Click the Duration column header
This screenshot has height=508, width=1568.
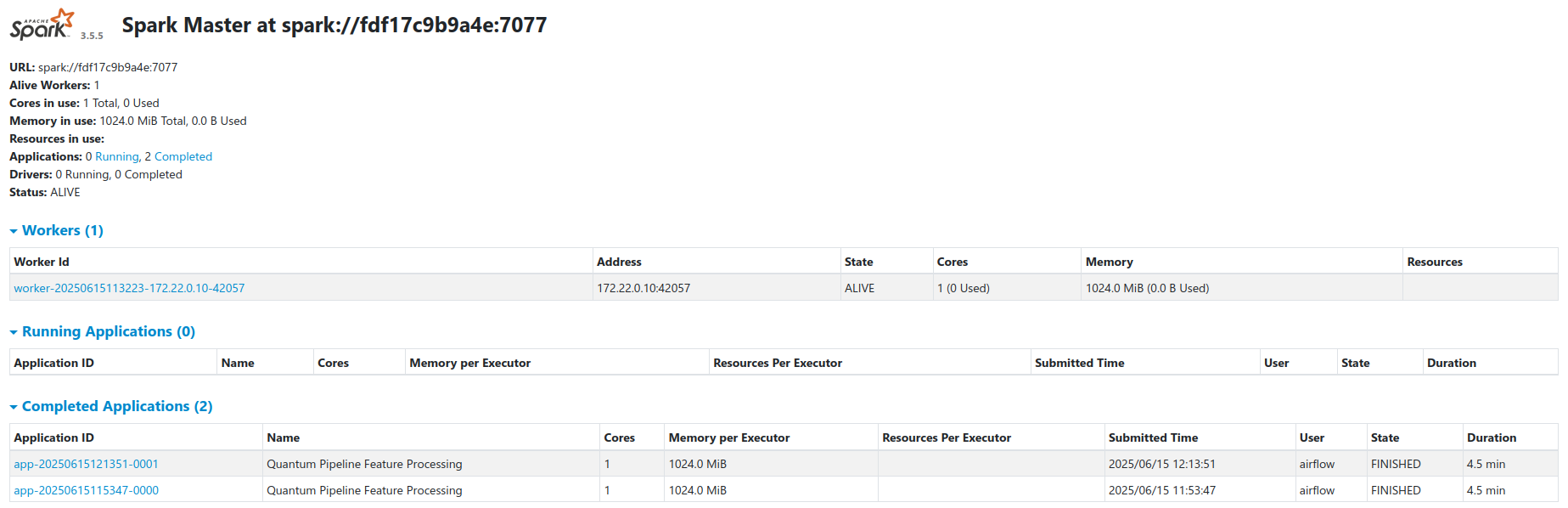point(1492,437)
